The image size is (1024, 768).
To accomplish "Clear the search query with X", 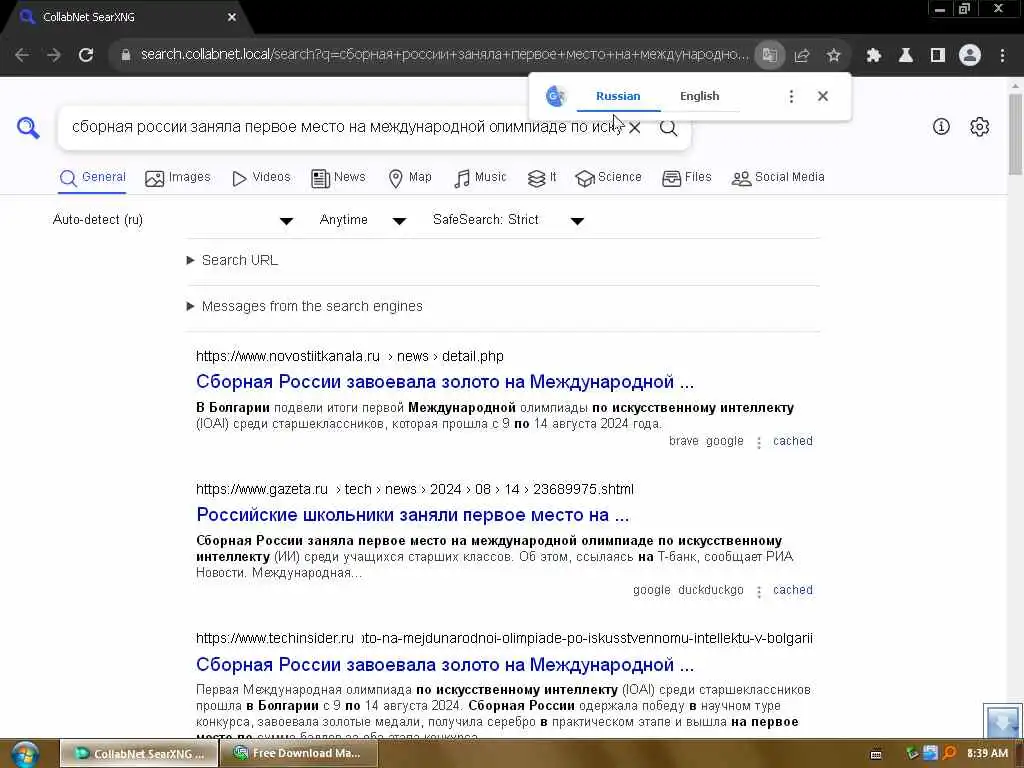I will [x=634, y=127].
